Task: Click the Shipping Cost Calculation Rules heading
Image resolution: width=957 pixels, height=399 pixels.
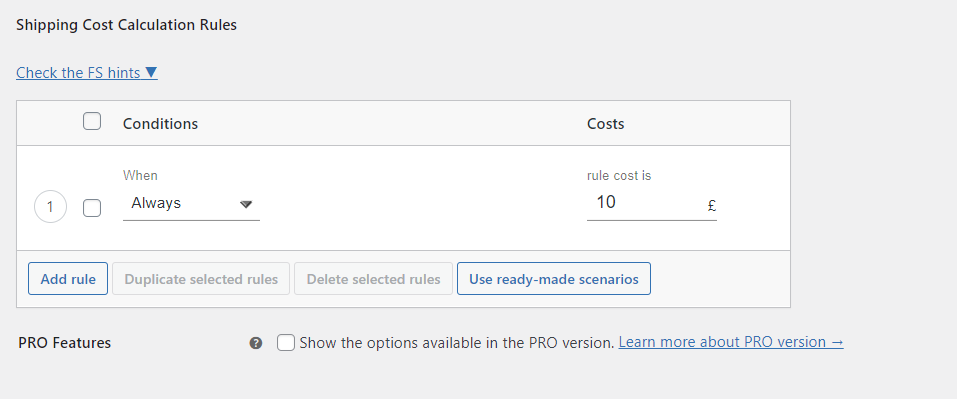Action: click(126, 25)
